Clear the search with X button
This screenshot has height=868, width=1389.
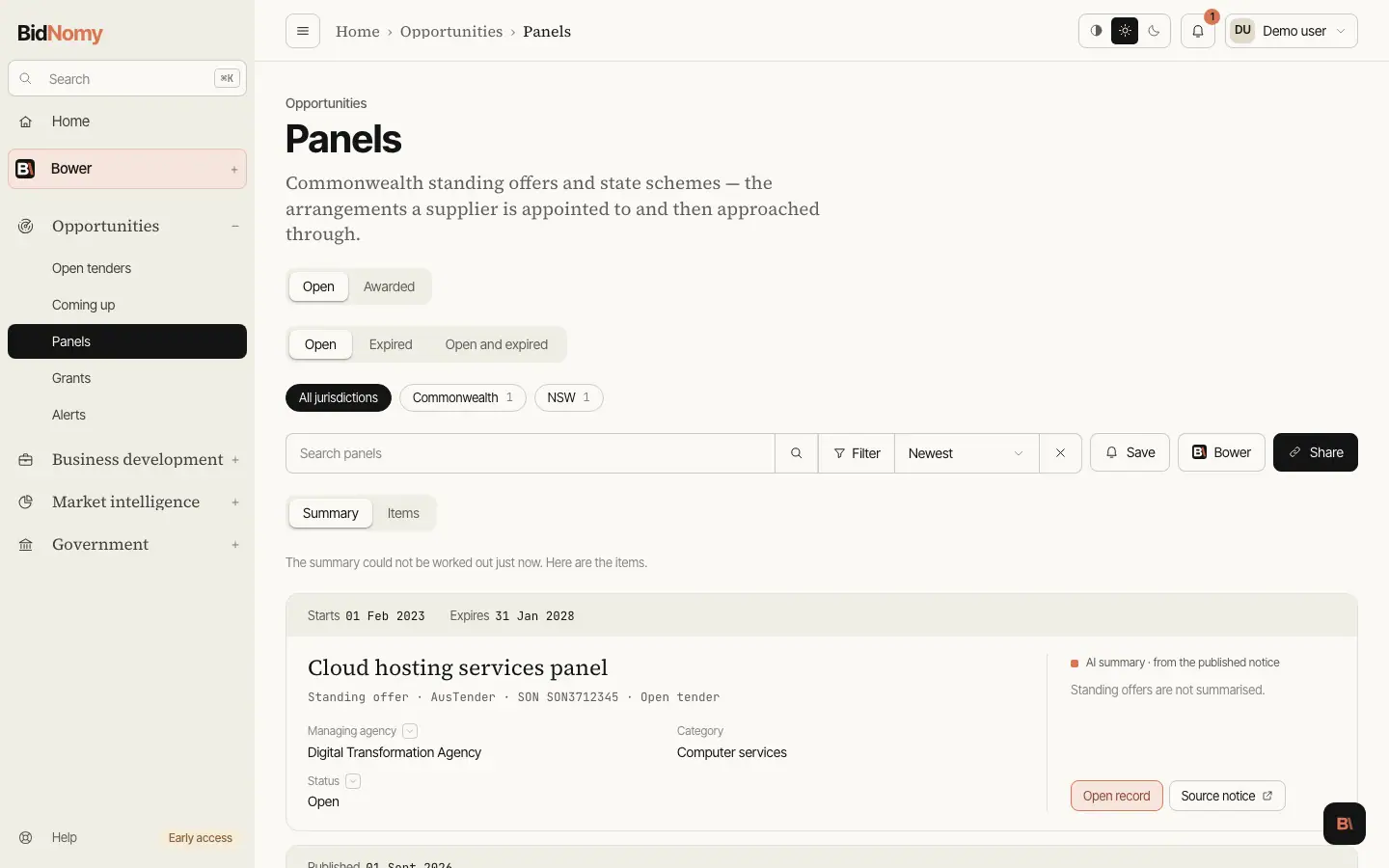(x=1060, y=453)
